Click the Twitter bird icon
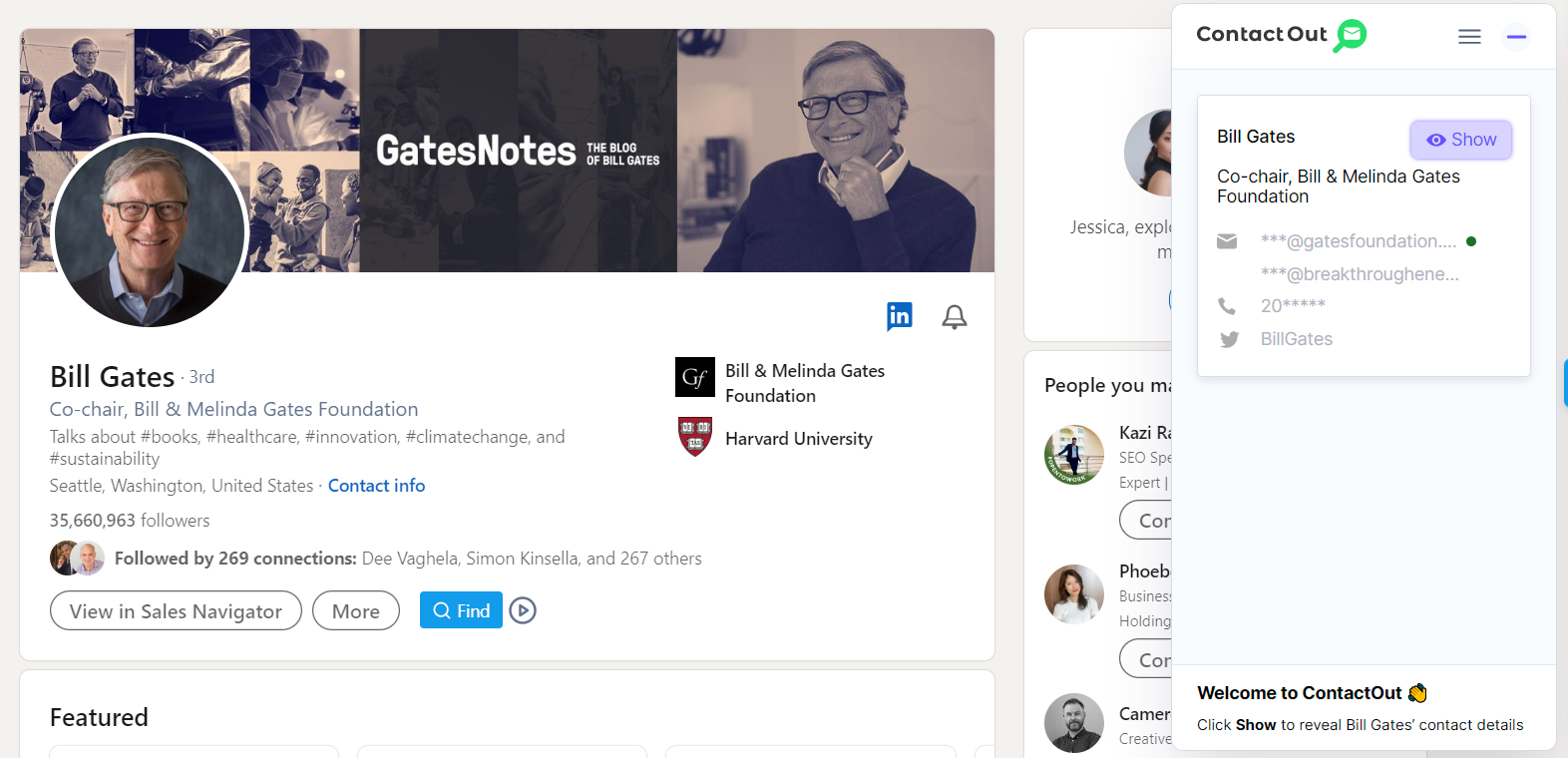 pyautogui.click(x=1229, y=339)
